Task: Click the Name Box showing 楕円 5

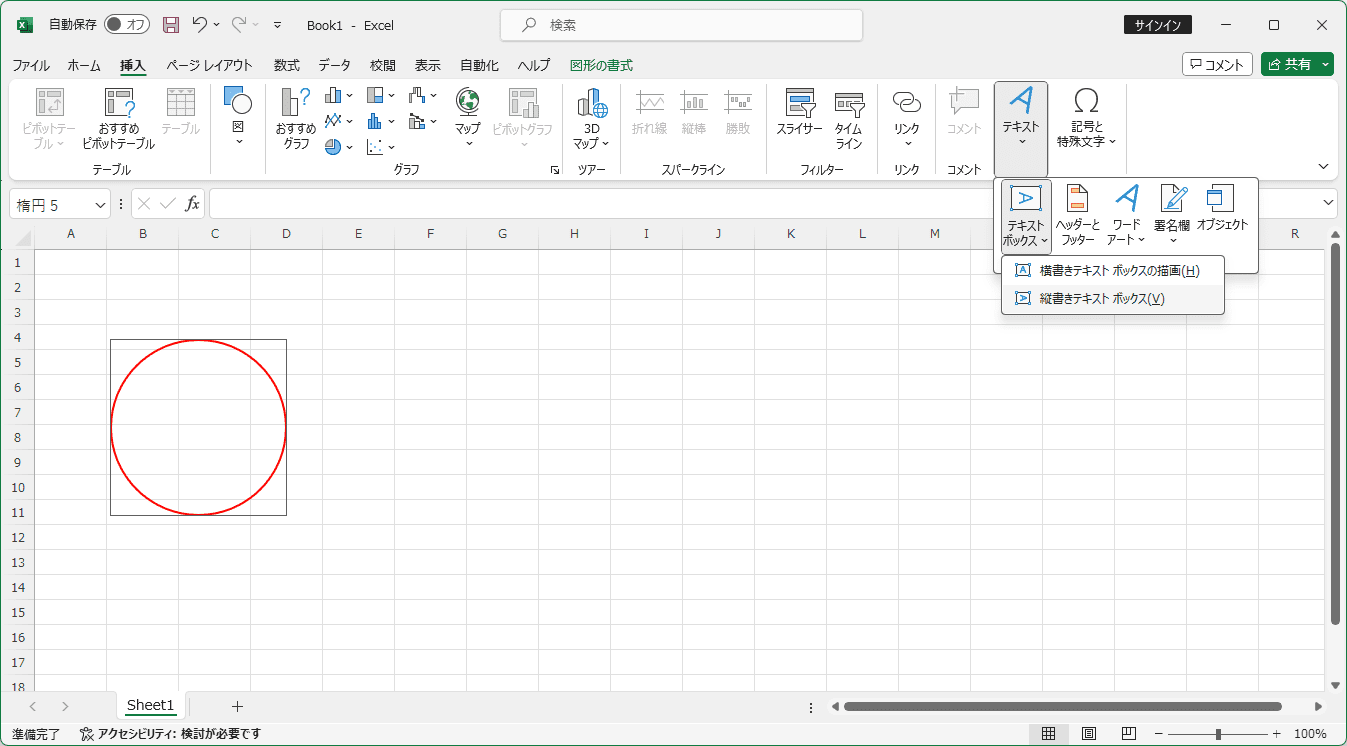Action: (x=60, y=204)
